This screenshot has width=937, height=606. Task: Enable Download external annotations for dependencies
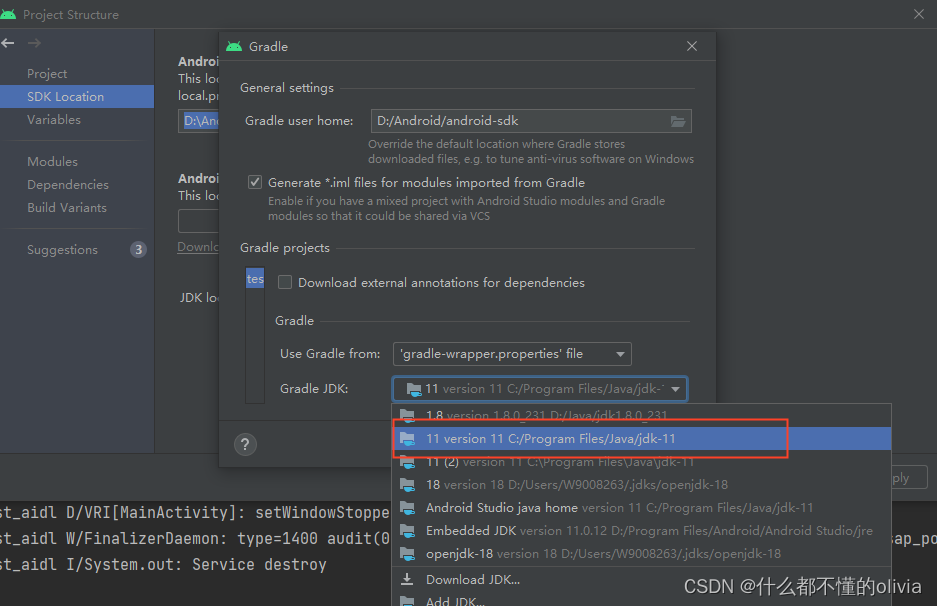pos(285,282)
